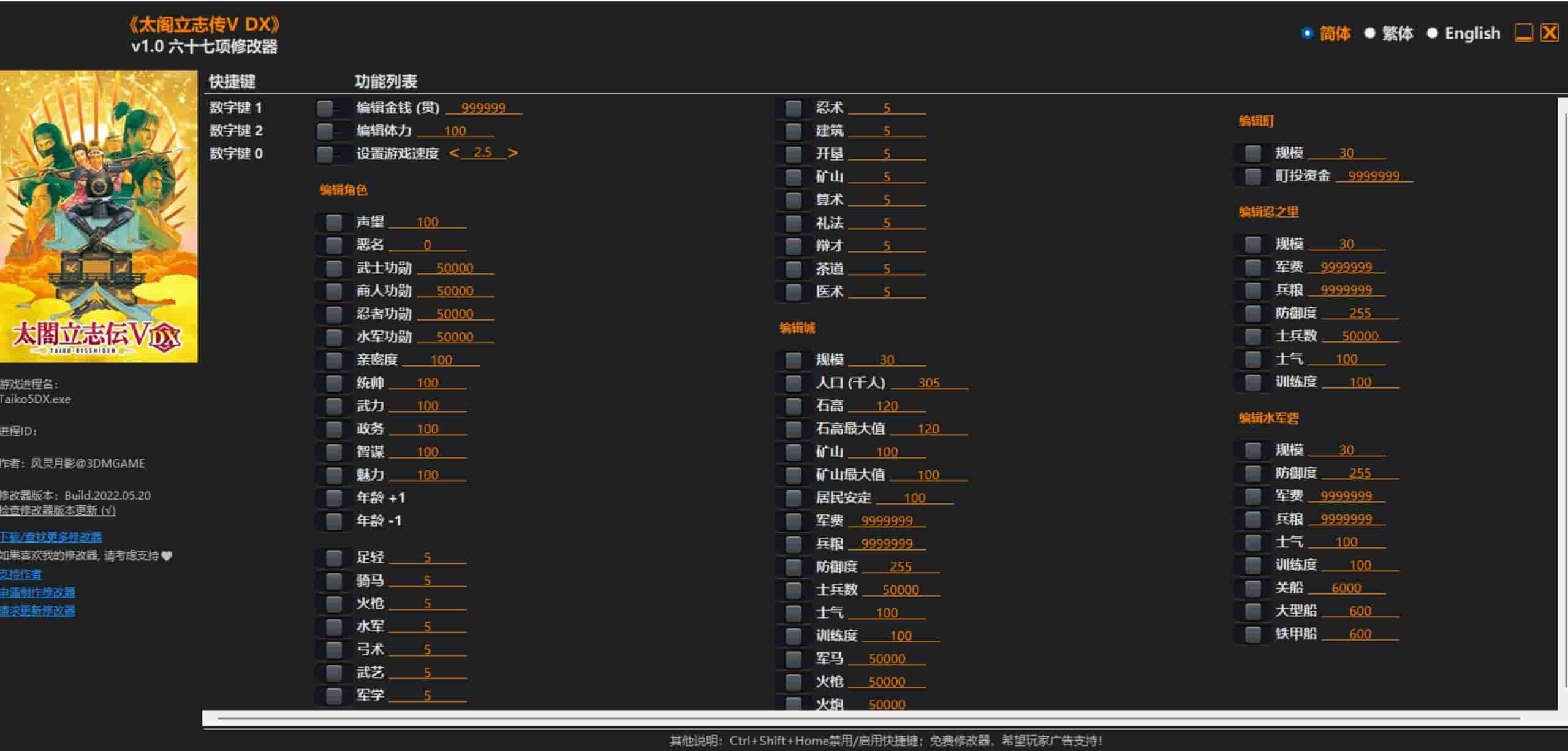The image size is (1568, 751).
Task: Click the game cover art thumbnail
Action: coord(98,216)
